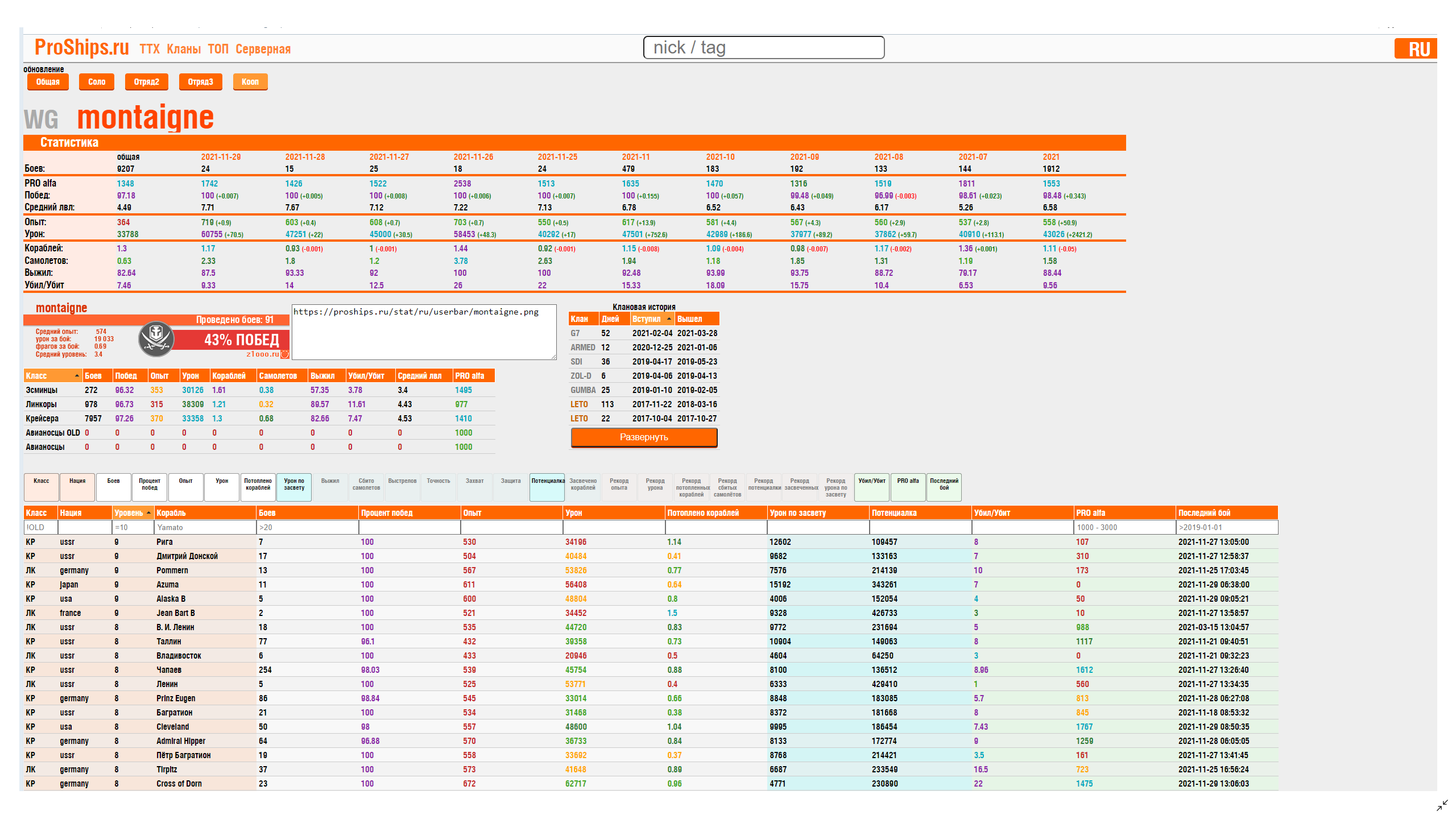Viewport: 1456px width, 819px height.
Task: Click the Авианосцы OLD class row
Action: pos(259,433)
